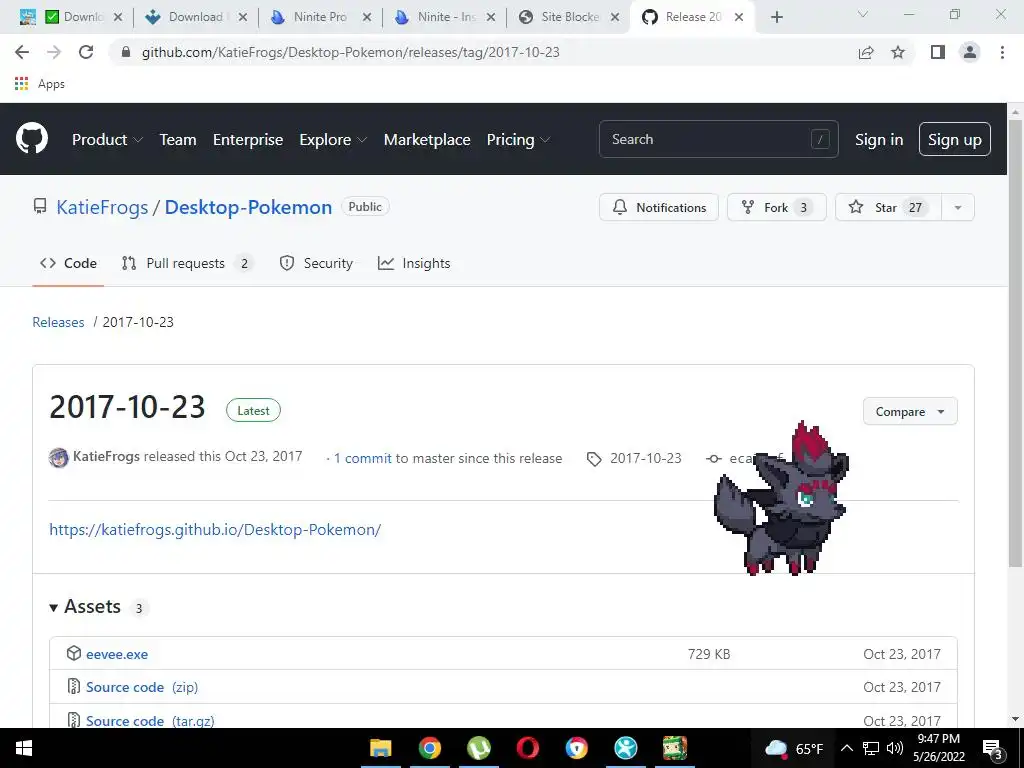
Task: Click Sign in link
Action: point(879,139)
